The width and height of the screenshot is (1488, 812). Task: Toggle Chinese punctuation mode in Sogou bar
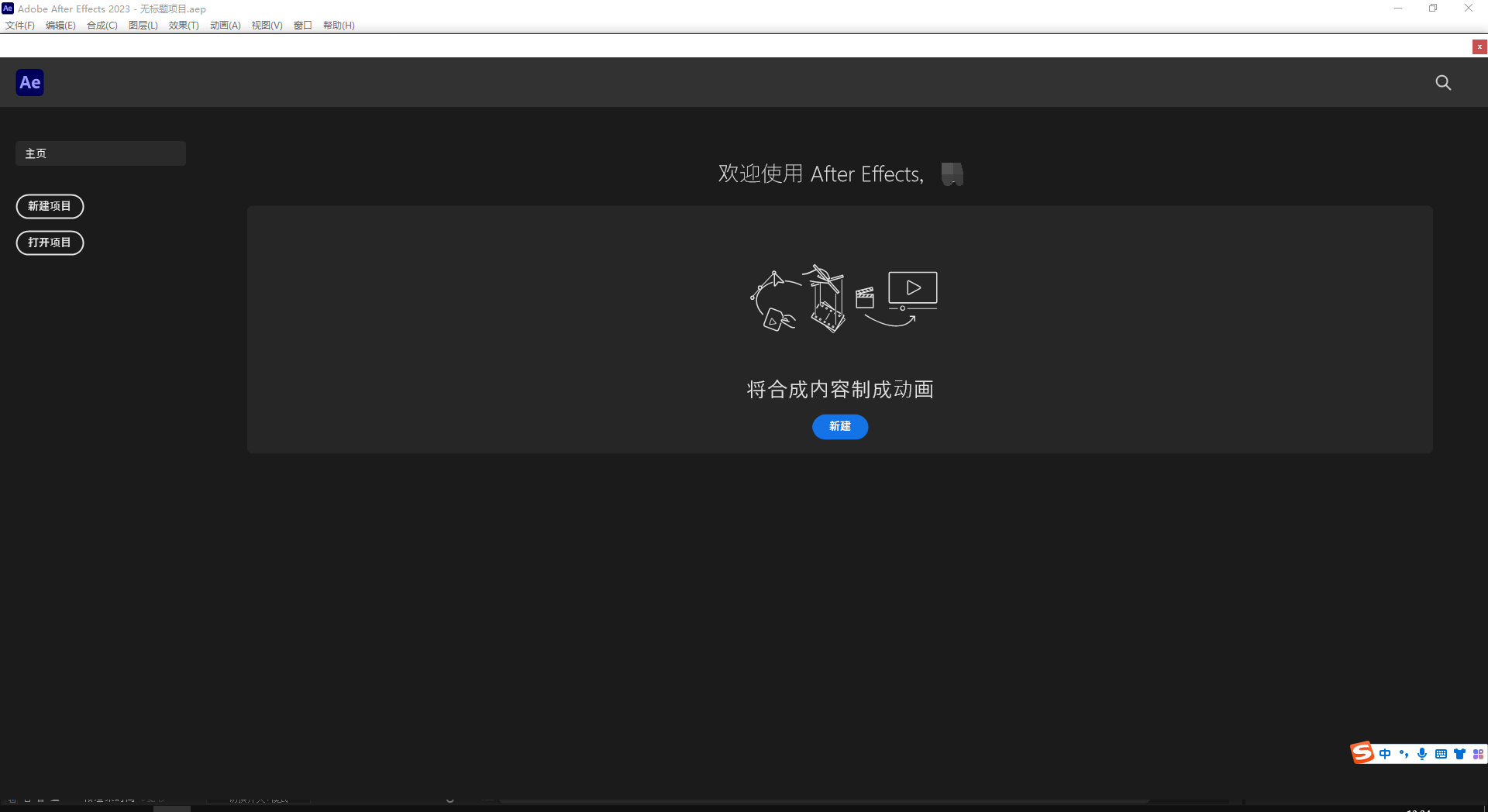[1404, 754]
